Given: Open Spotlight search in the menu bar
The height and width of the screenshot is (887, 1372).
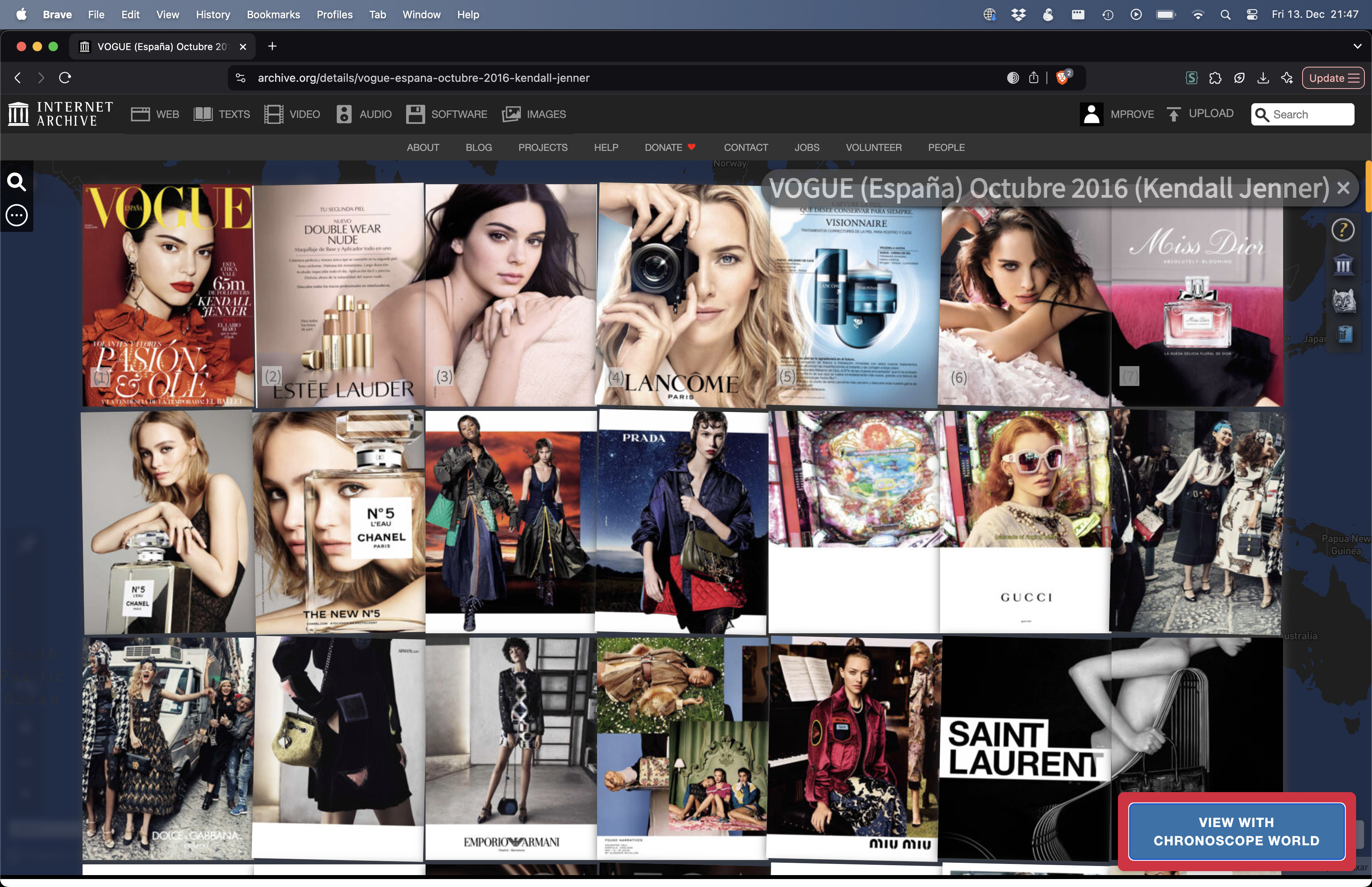Looking at the screenshot, I should [x=1225, y=14].
